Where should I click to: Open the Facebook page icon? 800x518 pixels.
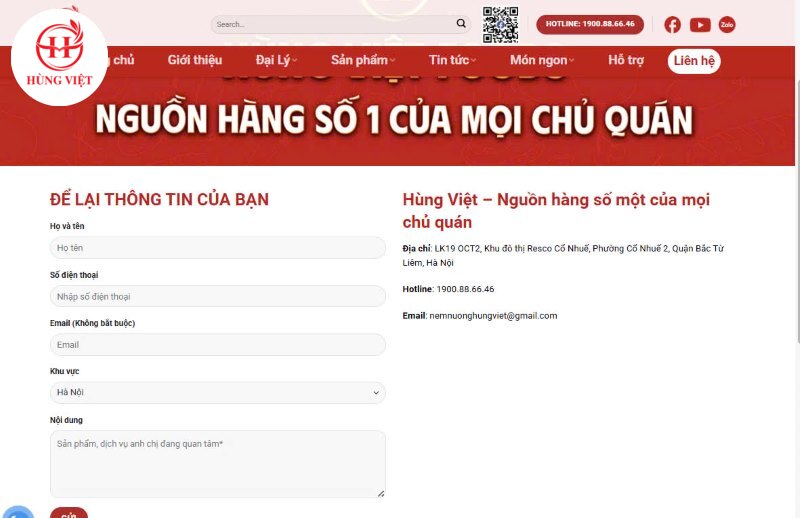[x=672, y=24]
